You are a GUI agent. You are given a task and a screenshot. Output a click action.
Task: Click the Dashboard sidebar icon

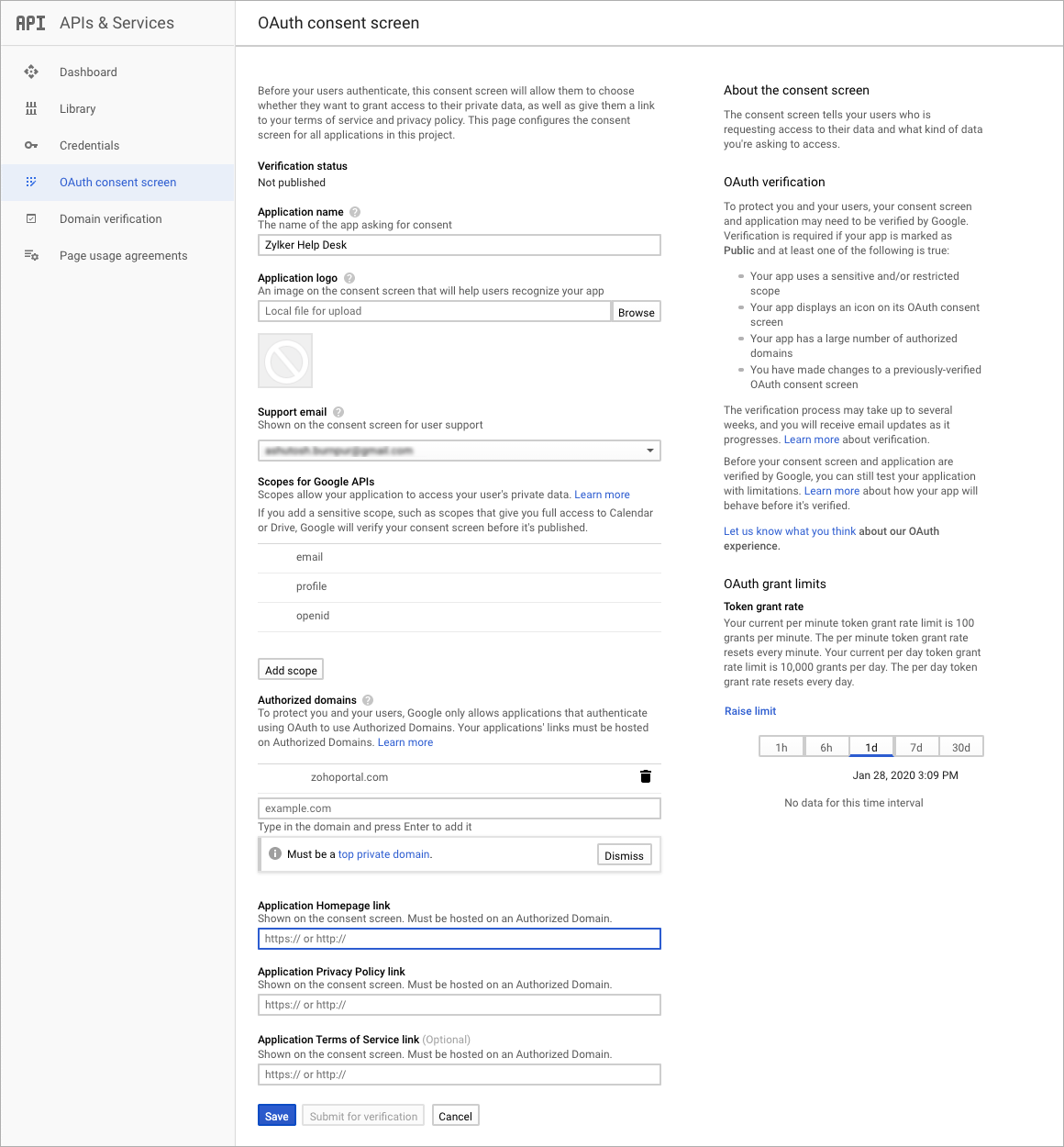(x=31, y=72)
